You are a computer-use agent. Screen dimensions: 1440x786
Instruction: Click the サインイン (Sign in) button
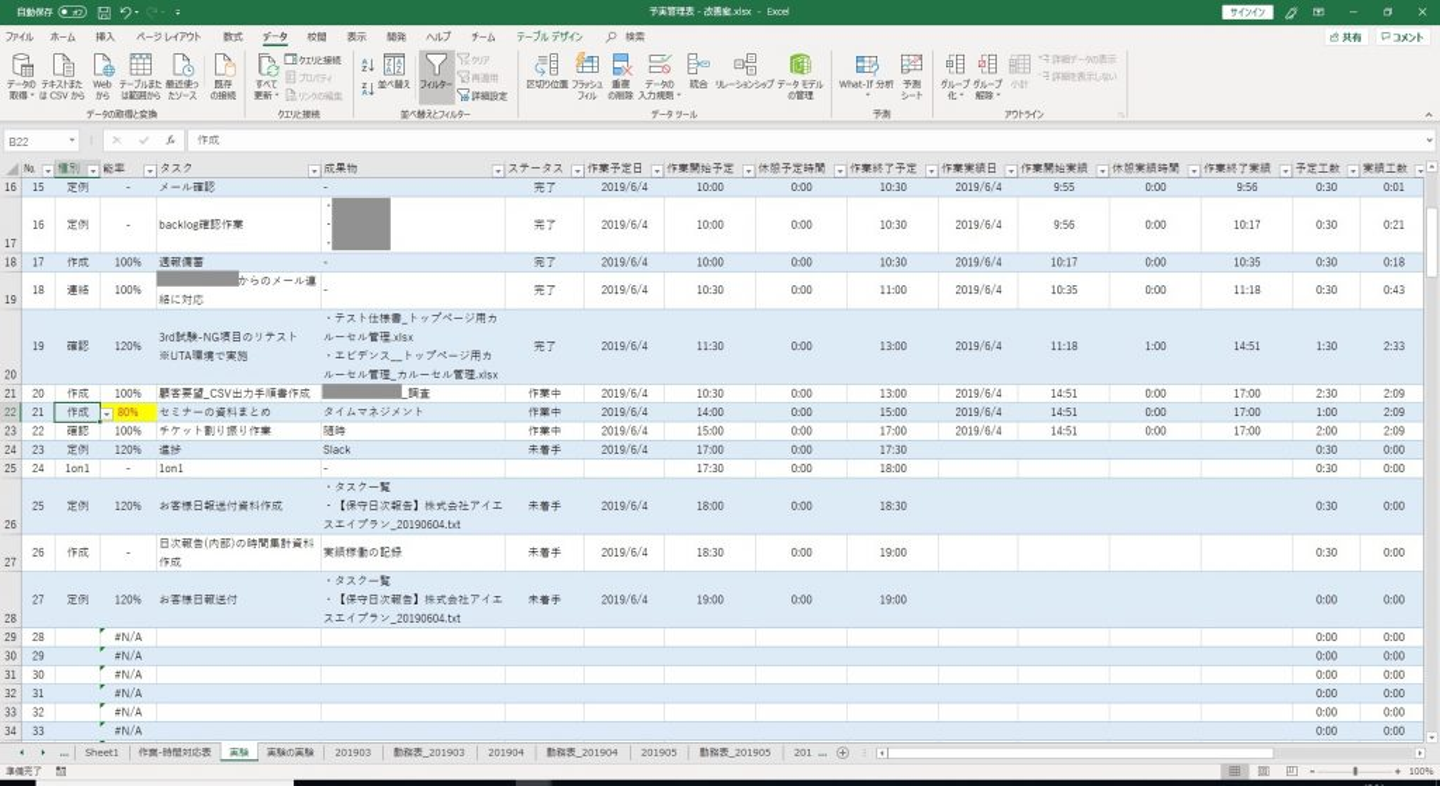point(1247,12)
